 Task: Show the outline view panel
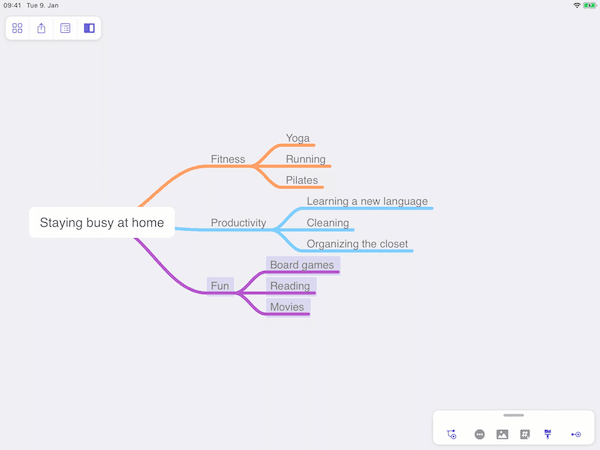(x=65, y=28)
